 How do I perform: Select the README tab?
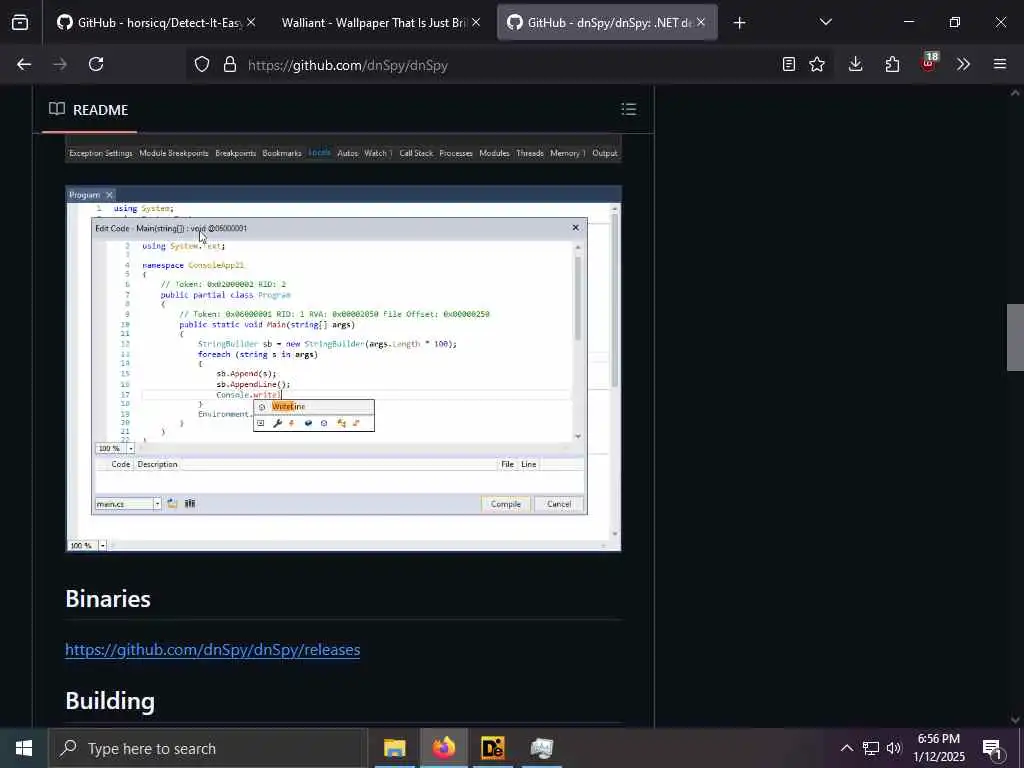coord(89,110)
